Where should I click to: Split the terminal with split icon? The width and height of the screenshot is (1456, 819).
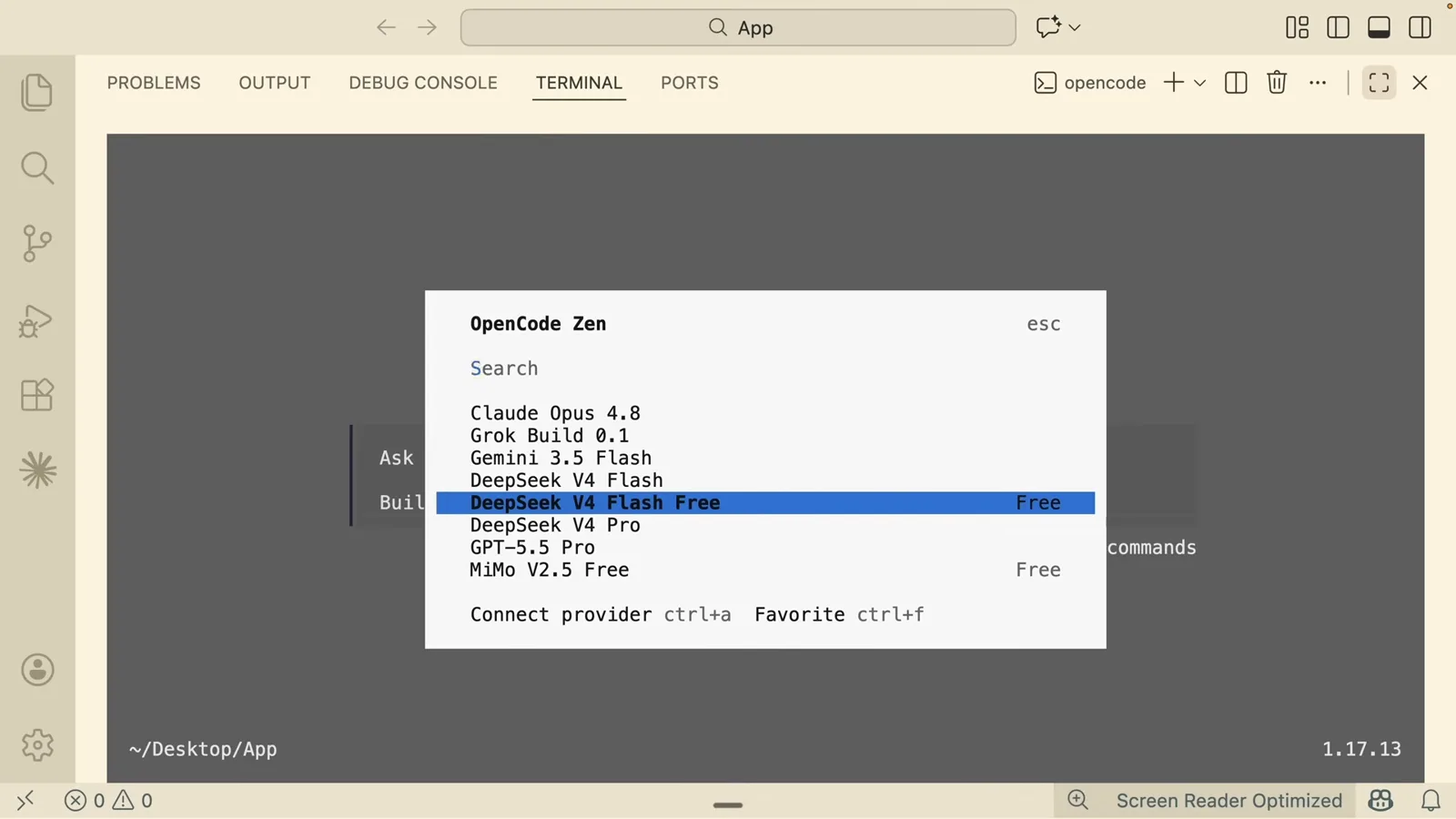[x=1236, y=83]
